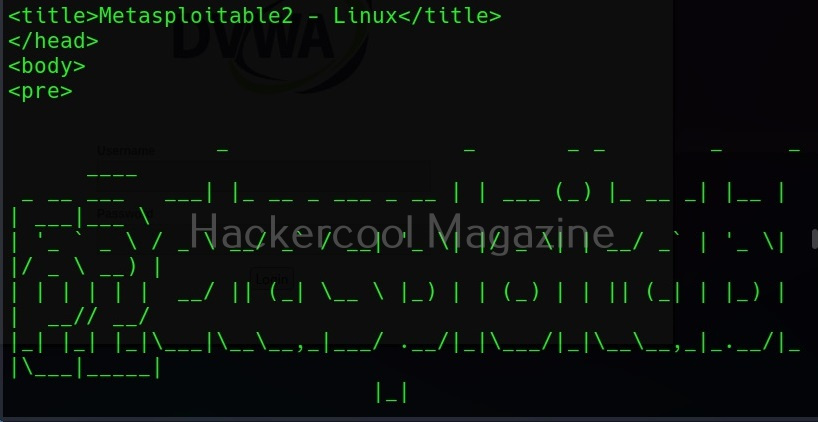
Task: Click the Username label text
Action: [126, 151]
